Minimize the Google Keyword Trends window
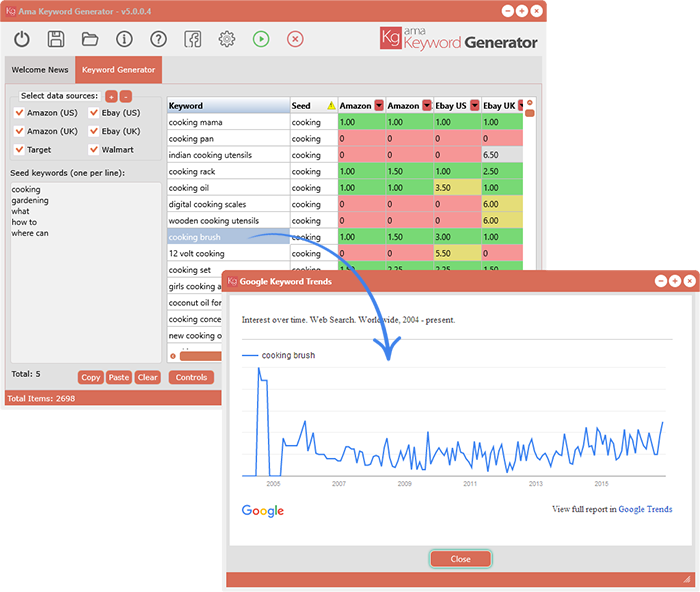 [x=661, y=281]
